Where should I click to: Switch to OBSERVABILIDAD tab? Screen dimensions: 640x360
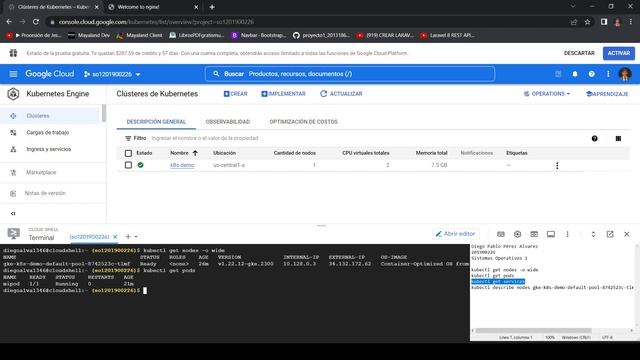(228, 122)
